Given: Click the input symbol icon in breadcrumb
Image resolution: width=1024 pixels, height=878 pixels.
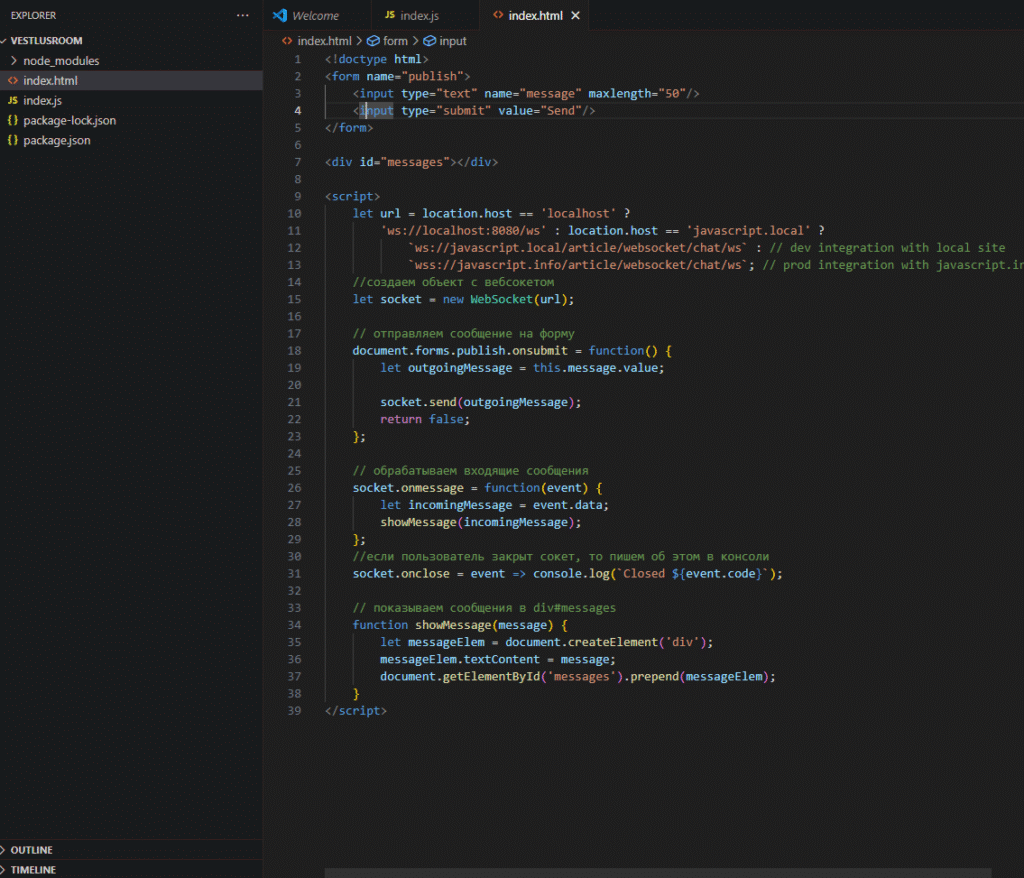Looking at the screenshot, I should [x=429, y=41].
